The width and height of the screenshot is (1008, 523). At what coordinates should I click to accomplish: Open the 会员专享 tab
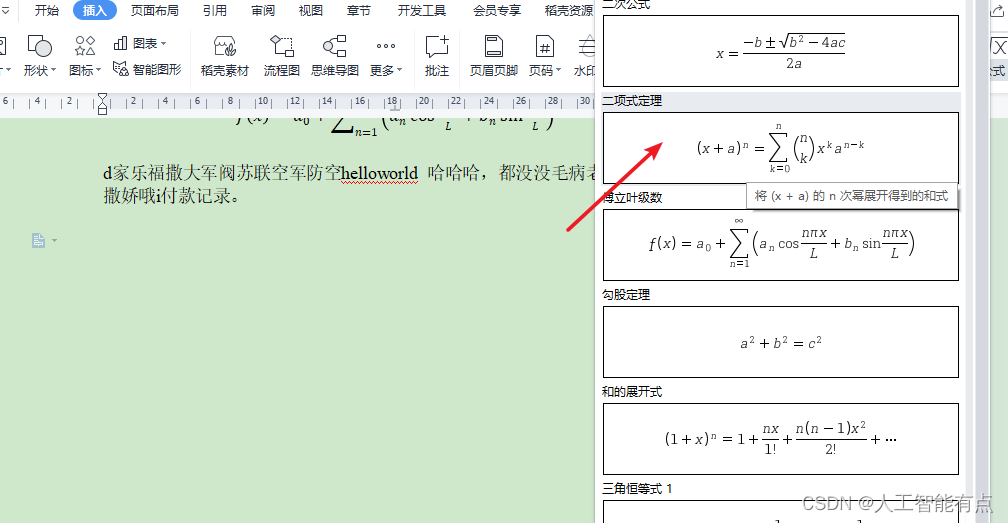coord(497,10)
